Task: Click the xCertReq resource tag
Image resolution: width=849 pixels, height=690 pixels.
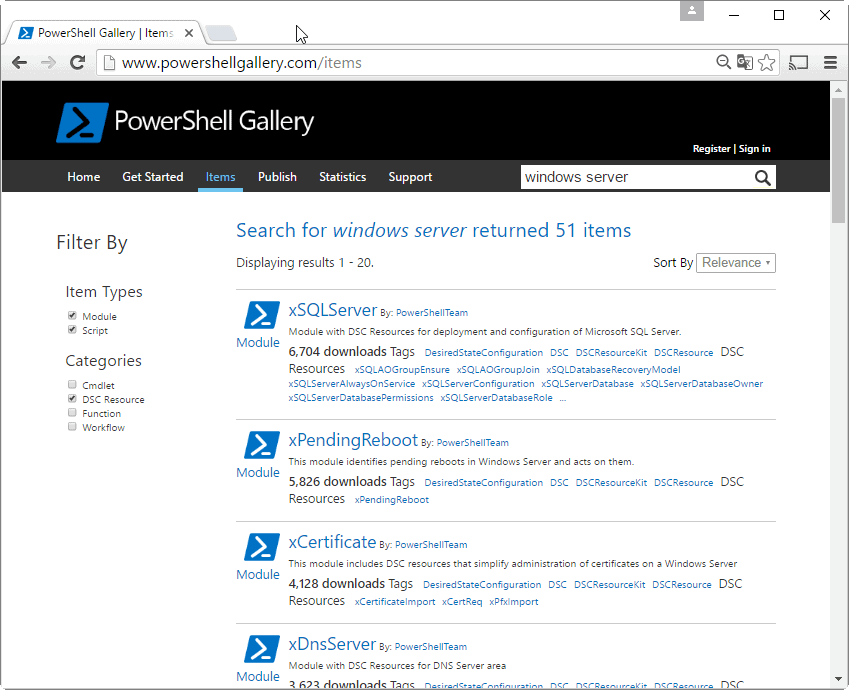Action: 462,602
